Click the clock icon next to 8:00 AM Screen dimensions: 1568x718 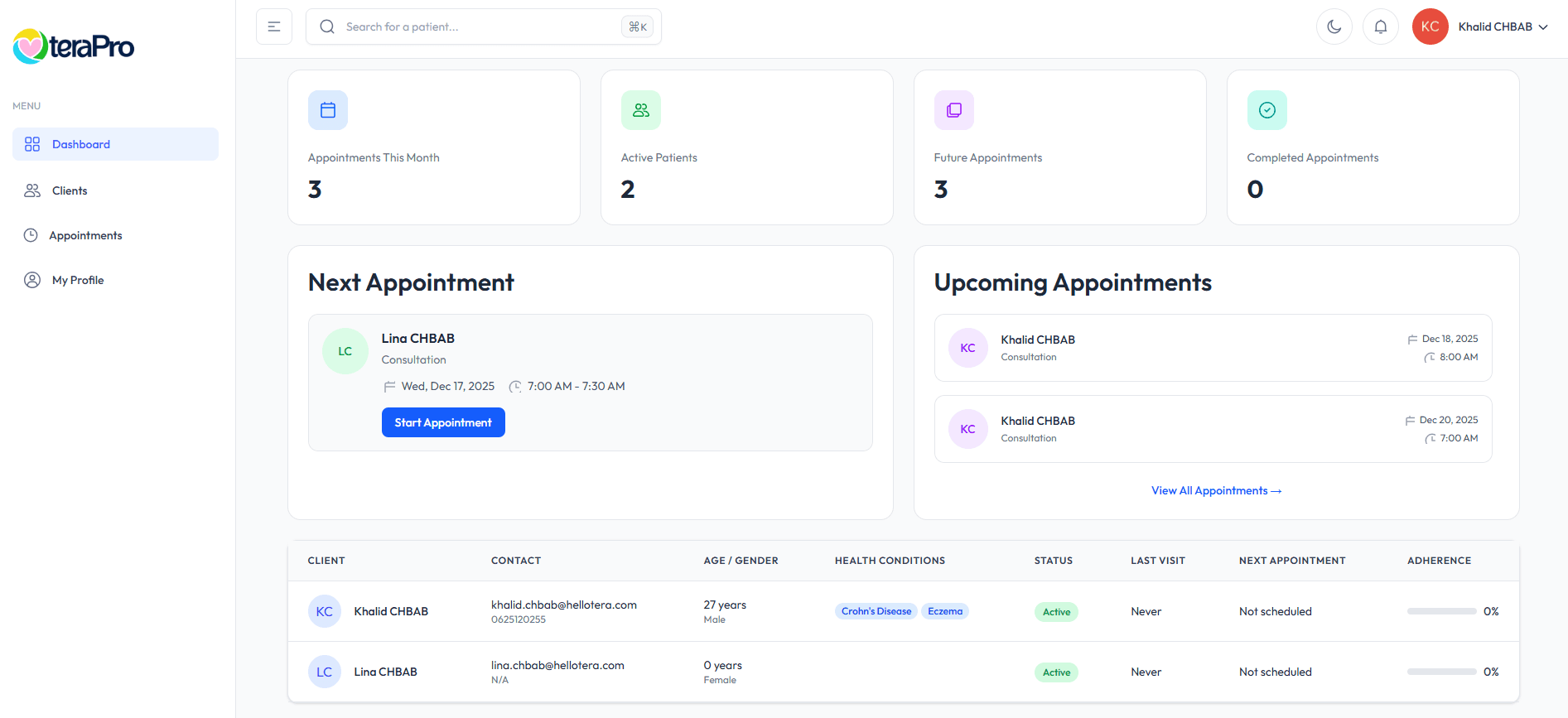[1430, 358]
